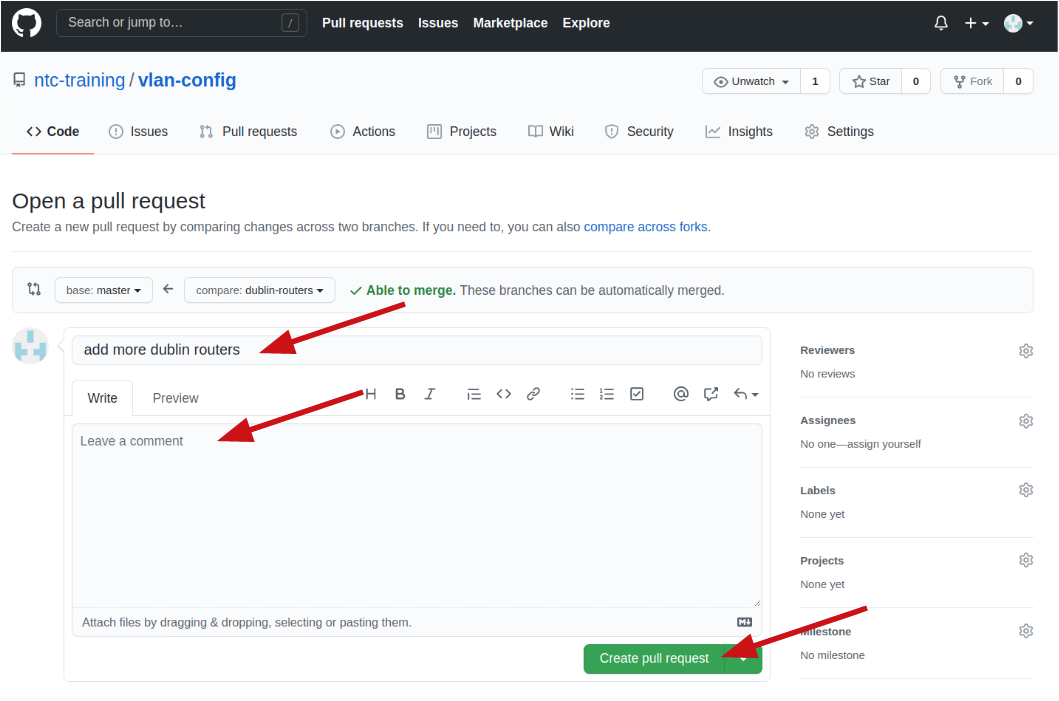Open Labels gear settings
The image size is (1059, 701).
1025,490
